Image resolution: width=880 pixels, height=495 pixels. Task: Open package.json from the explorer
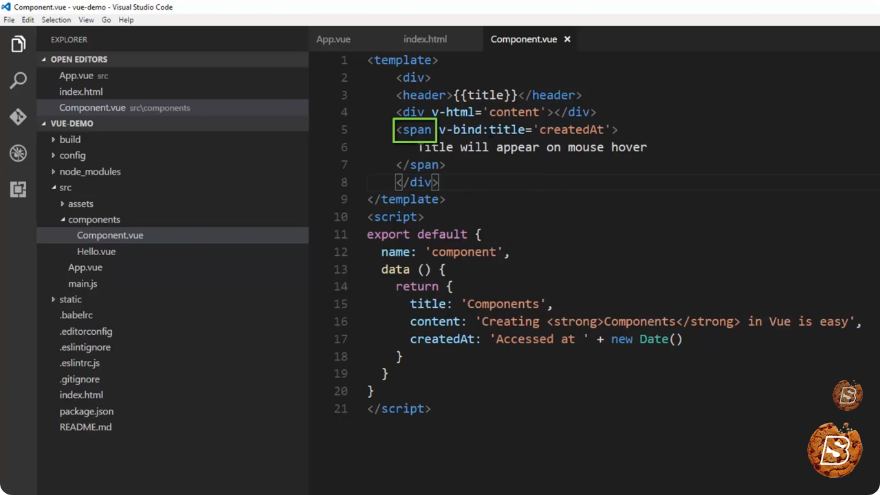pyautogui.click(x=86, y=411)
